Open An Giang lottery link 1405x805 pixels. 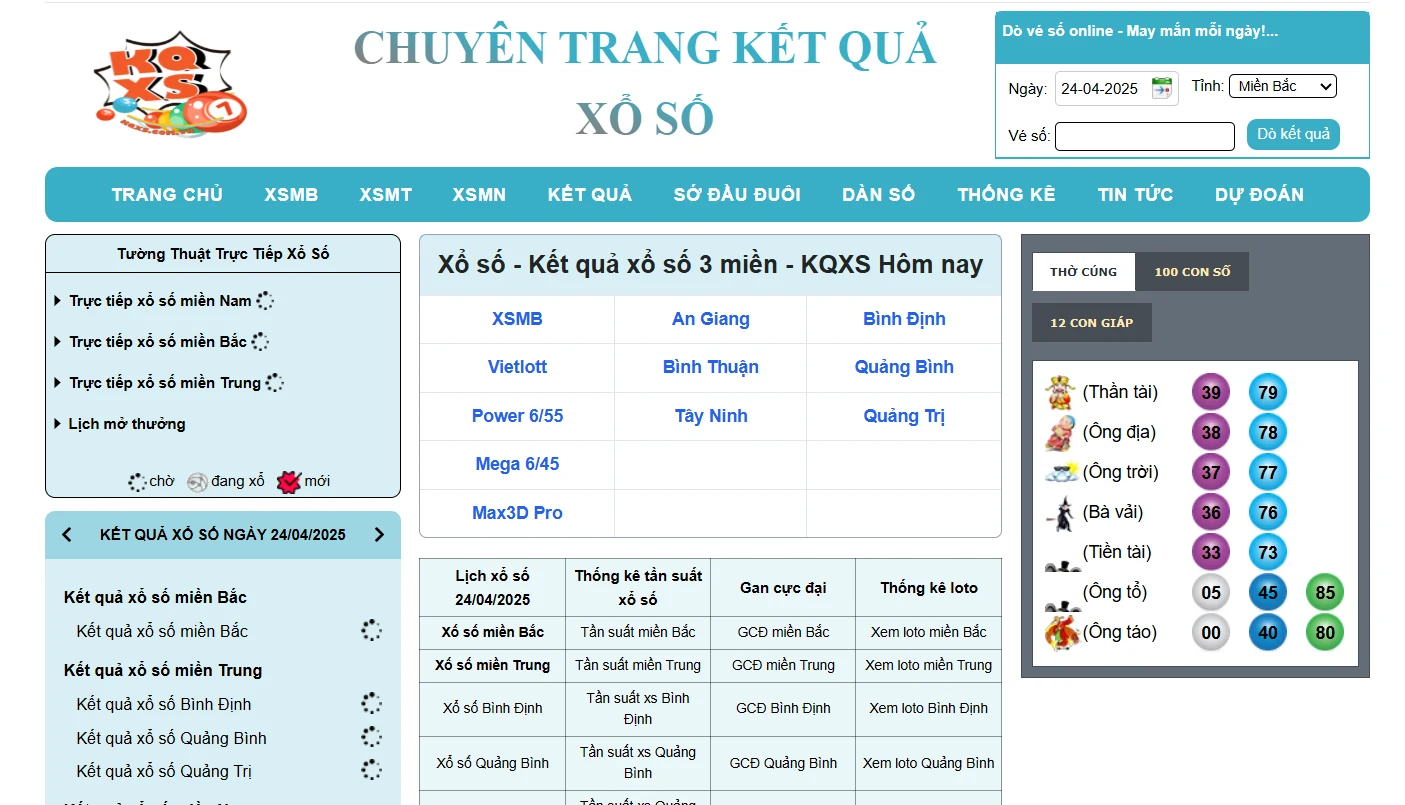click(711, 319)
